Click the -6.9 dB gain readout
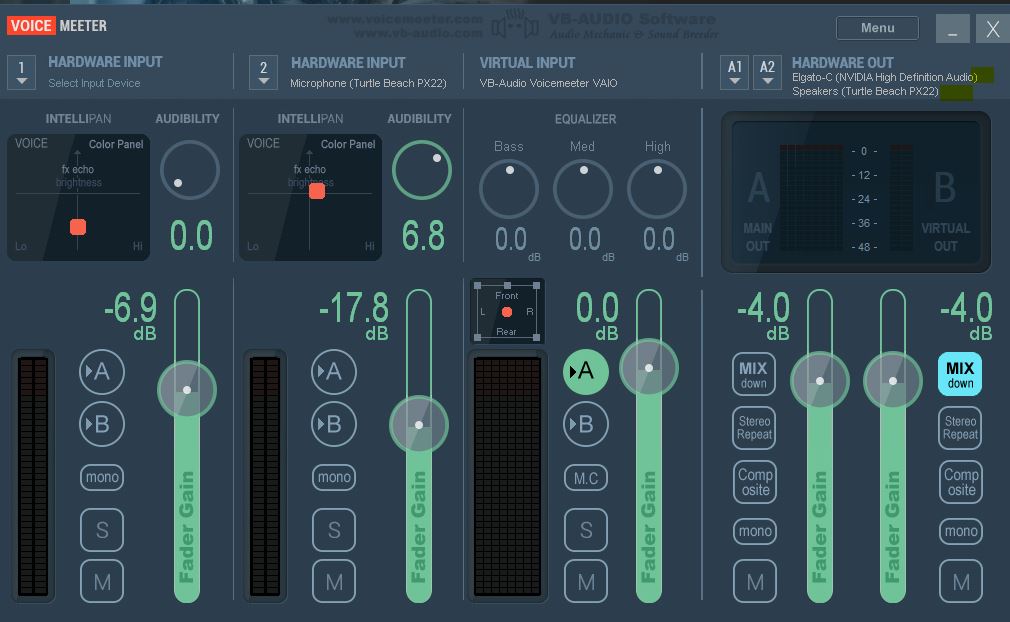The image size is (1010, 622). click(130, 314)
